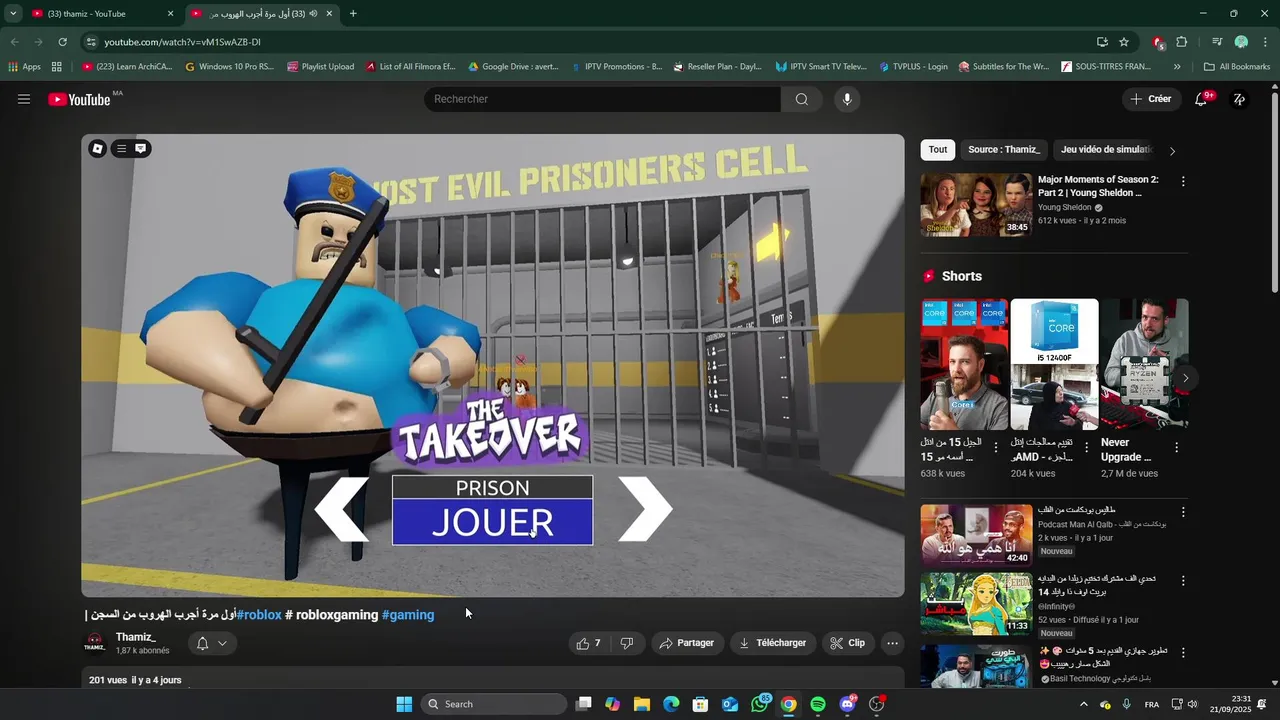
Task: Open the Shorts section heading
Action: tap(962, 276)
